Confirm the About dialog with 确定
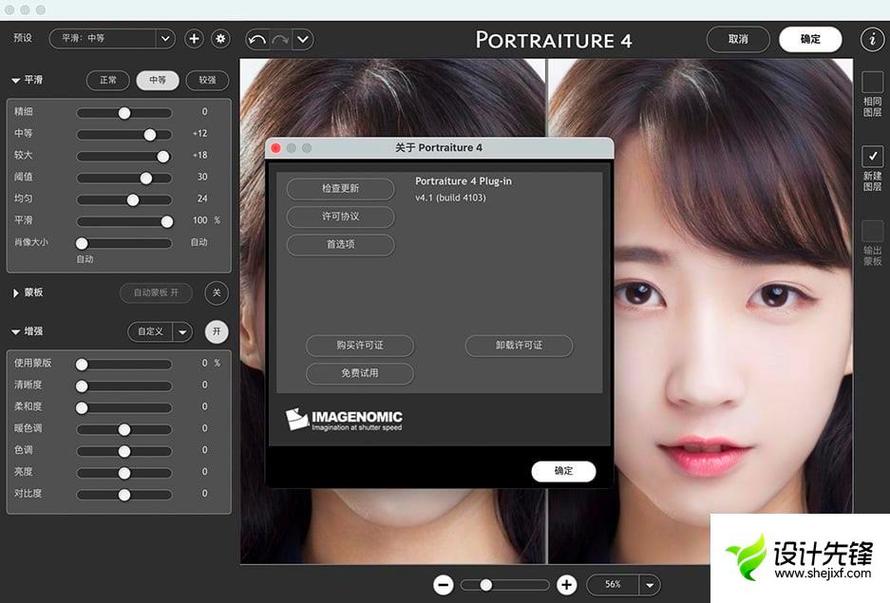The height and width of the screenshot is (603, 890). coord(564,471)
